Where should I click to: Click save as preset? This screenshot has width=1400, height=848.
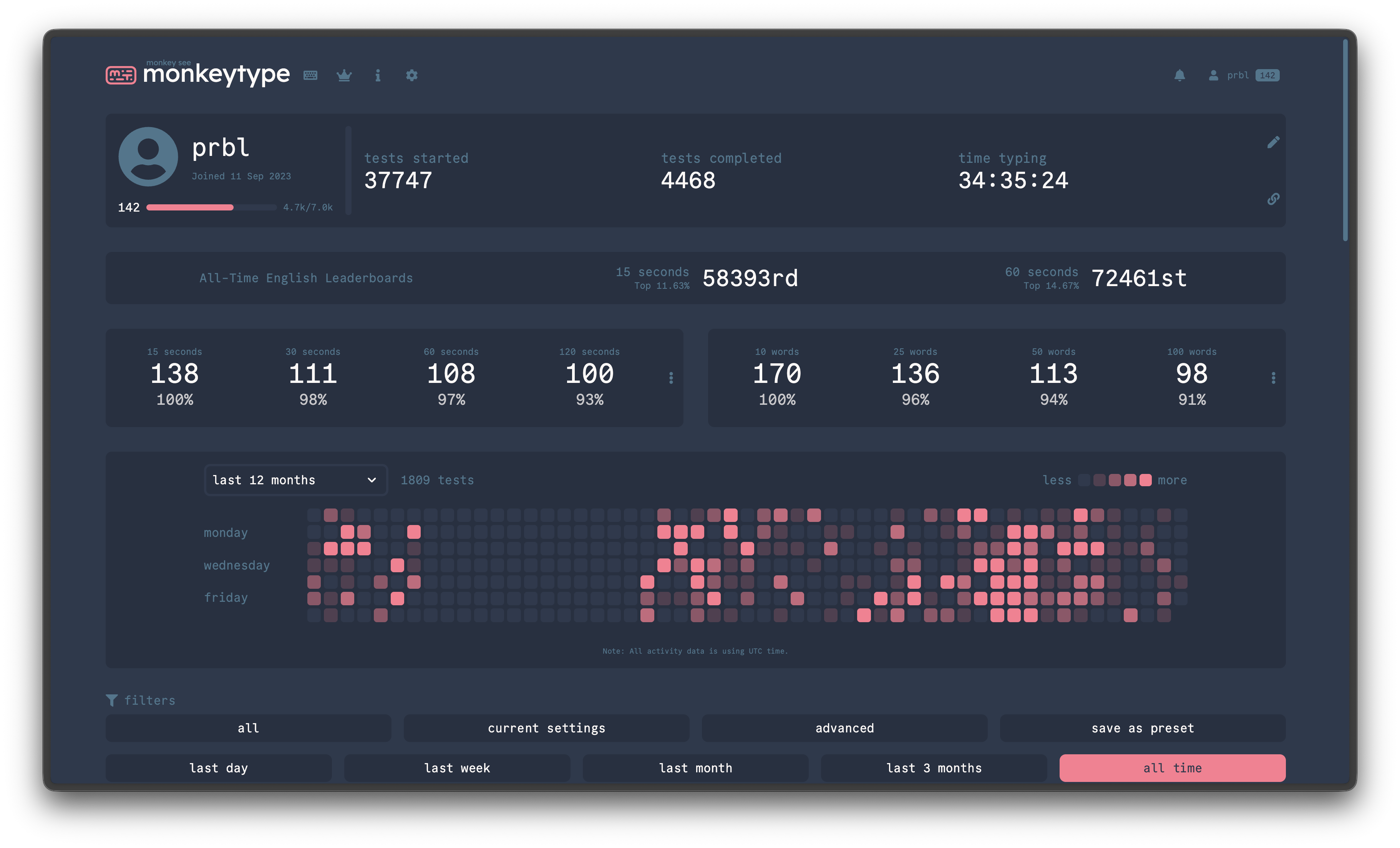[x=1143, y=728]
